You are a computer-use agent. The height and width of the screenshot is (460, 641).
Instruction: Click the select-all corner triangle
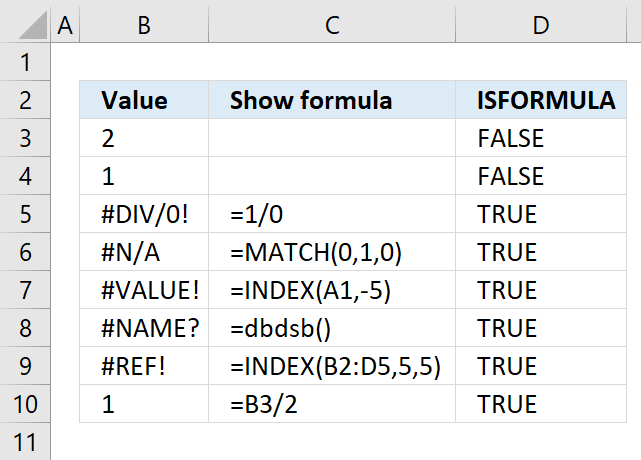26,26
